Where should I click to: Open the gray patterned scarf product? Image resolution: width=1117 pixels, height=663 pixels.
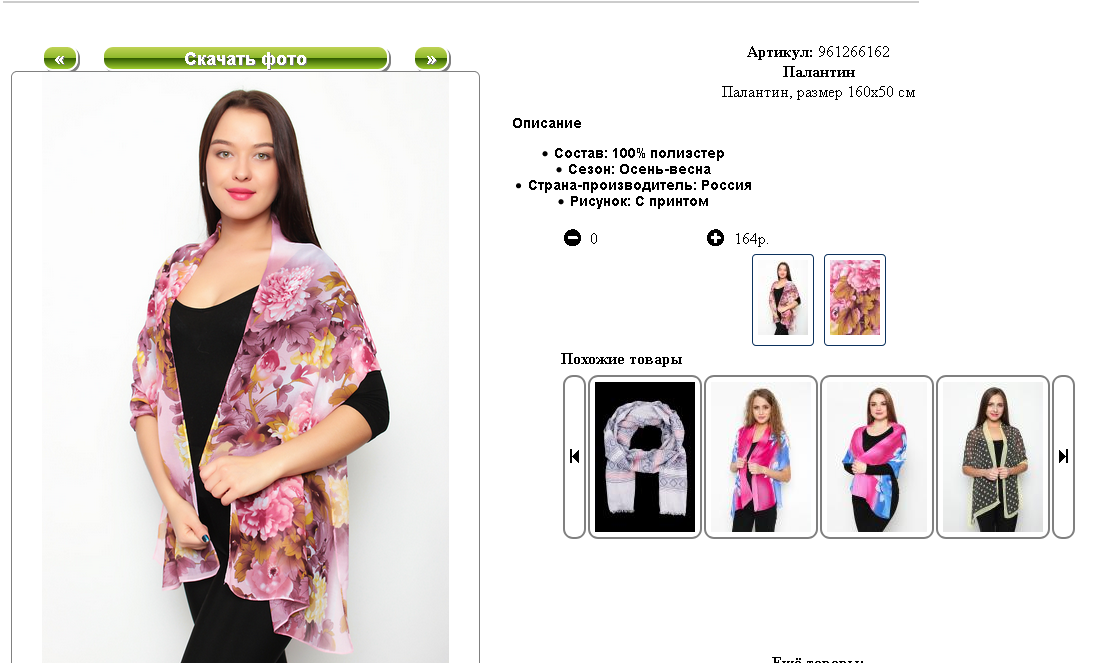pos(645,456)
